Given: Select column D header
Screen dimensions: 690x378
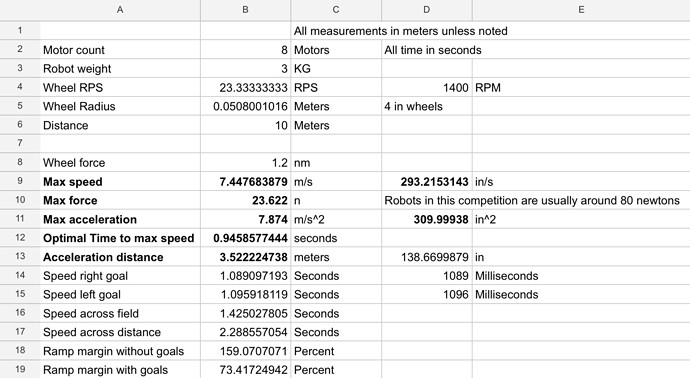Looking at the screenshot, I should (x=426, y=10).
